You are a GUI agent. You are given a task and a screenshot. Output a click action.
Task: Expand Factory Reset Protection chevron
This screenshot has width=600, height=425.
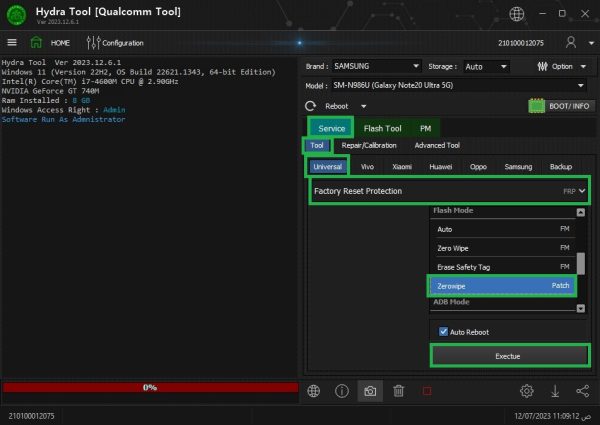pyautogui.click(x=582, y=191)
